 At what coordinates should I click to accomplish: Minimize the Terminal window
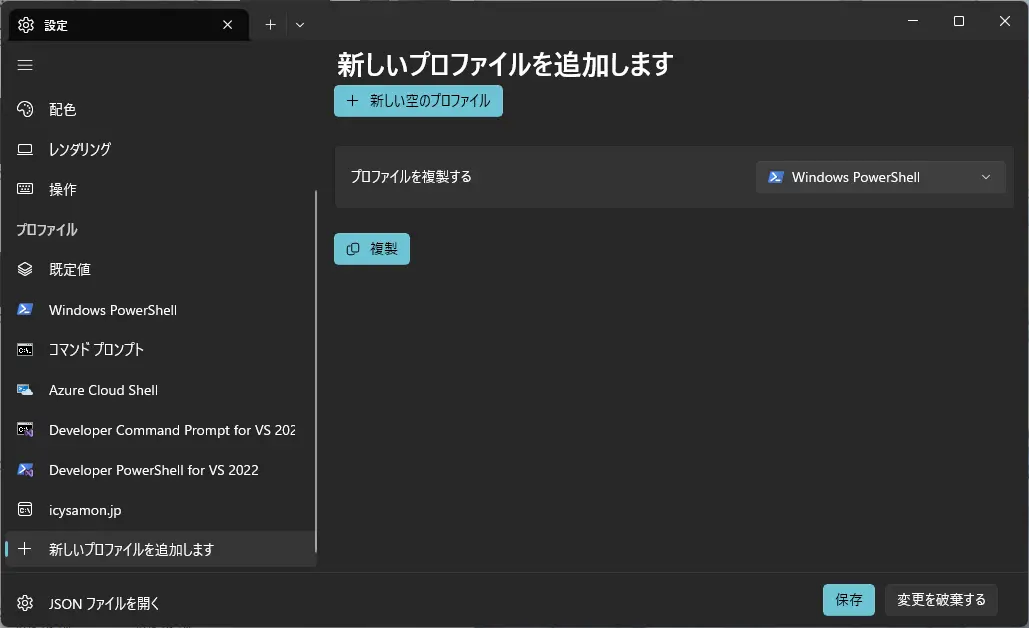pyautogui.click(x=913, y=21)
